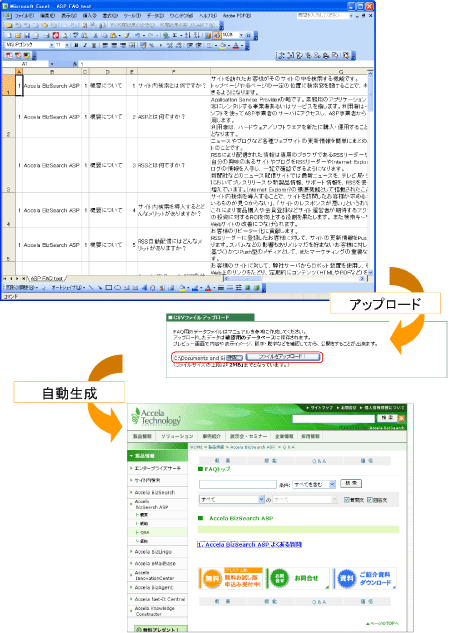Screen dimensions: 450x633
Task: Open the 条件 すべてを含む dropdown
Action: click(x=314, y=484)
